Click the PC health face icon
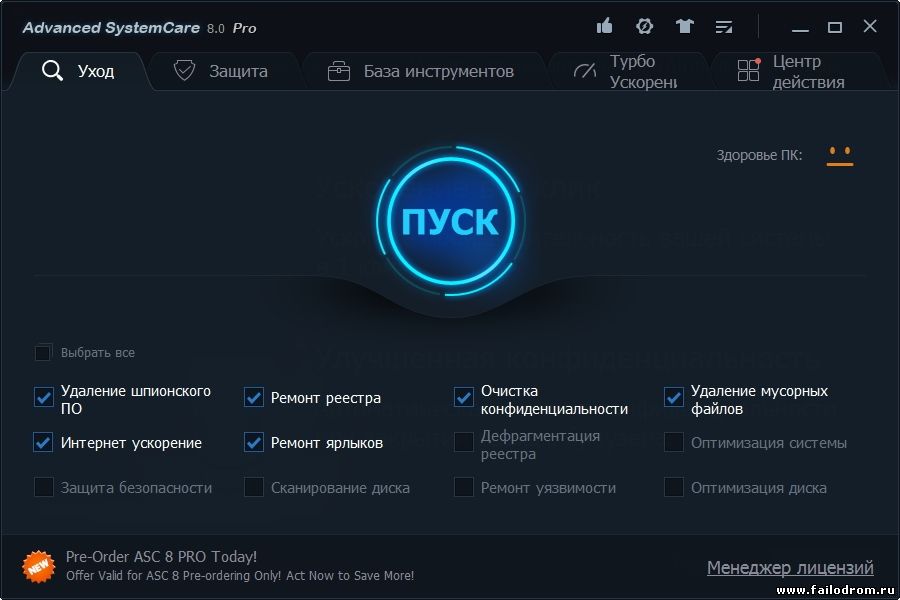The width and height of the screenshot is (900, 600). coord(840,156)
